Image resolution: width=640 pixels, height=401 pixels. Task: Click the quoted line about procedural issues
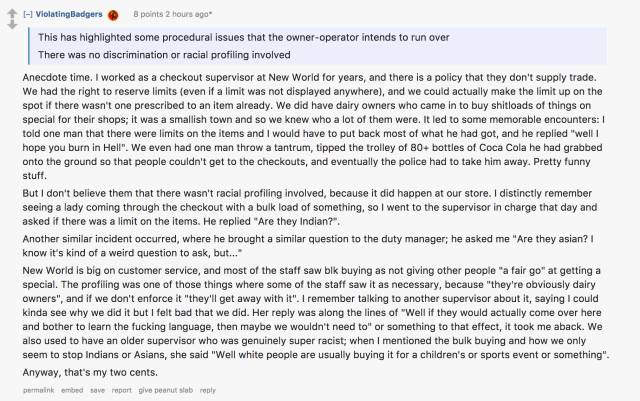tap(244, 38)
